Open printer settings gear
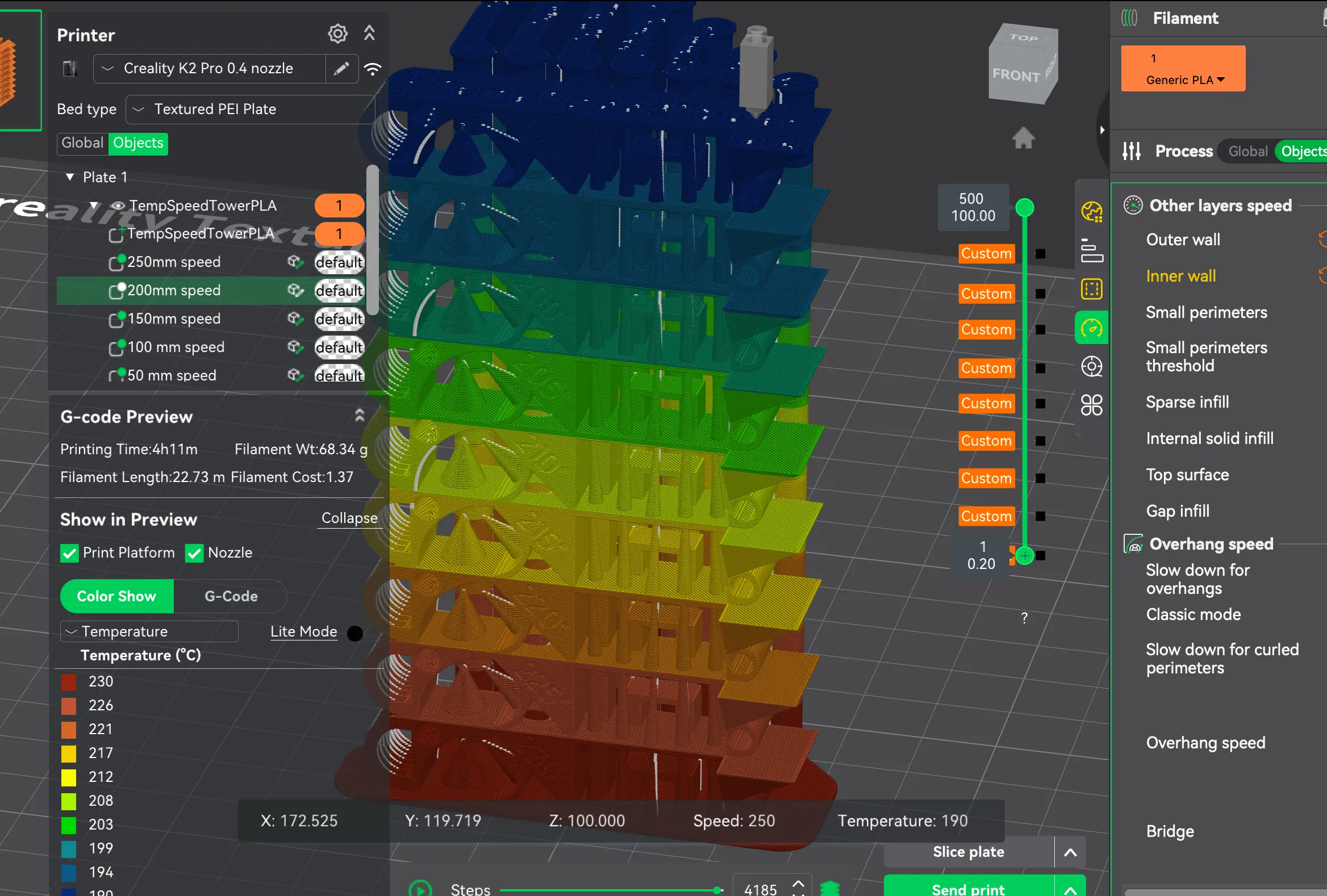This screenshot has width=1327, height=896. pos(337,34)
